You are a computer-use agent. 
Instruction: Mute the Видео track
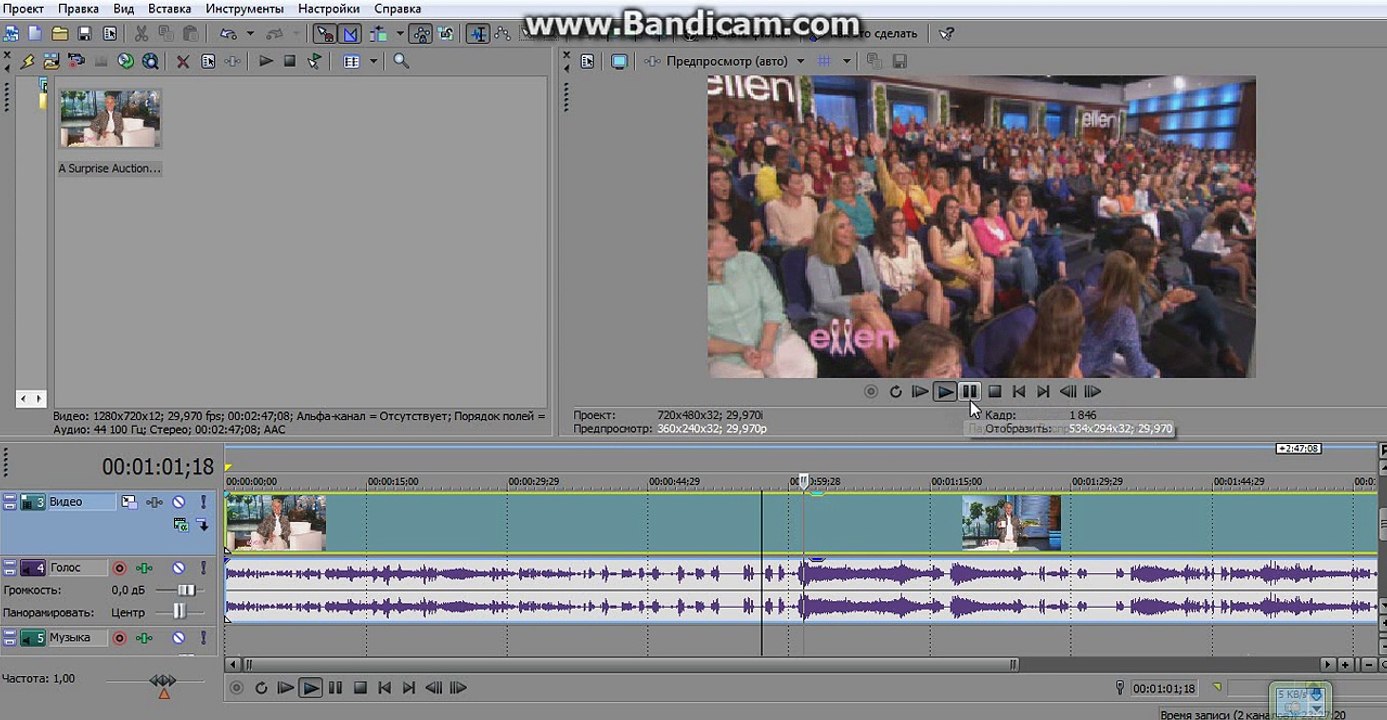pyautogui.click(x=179, y=502)
